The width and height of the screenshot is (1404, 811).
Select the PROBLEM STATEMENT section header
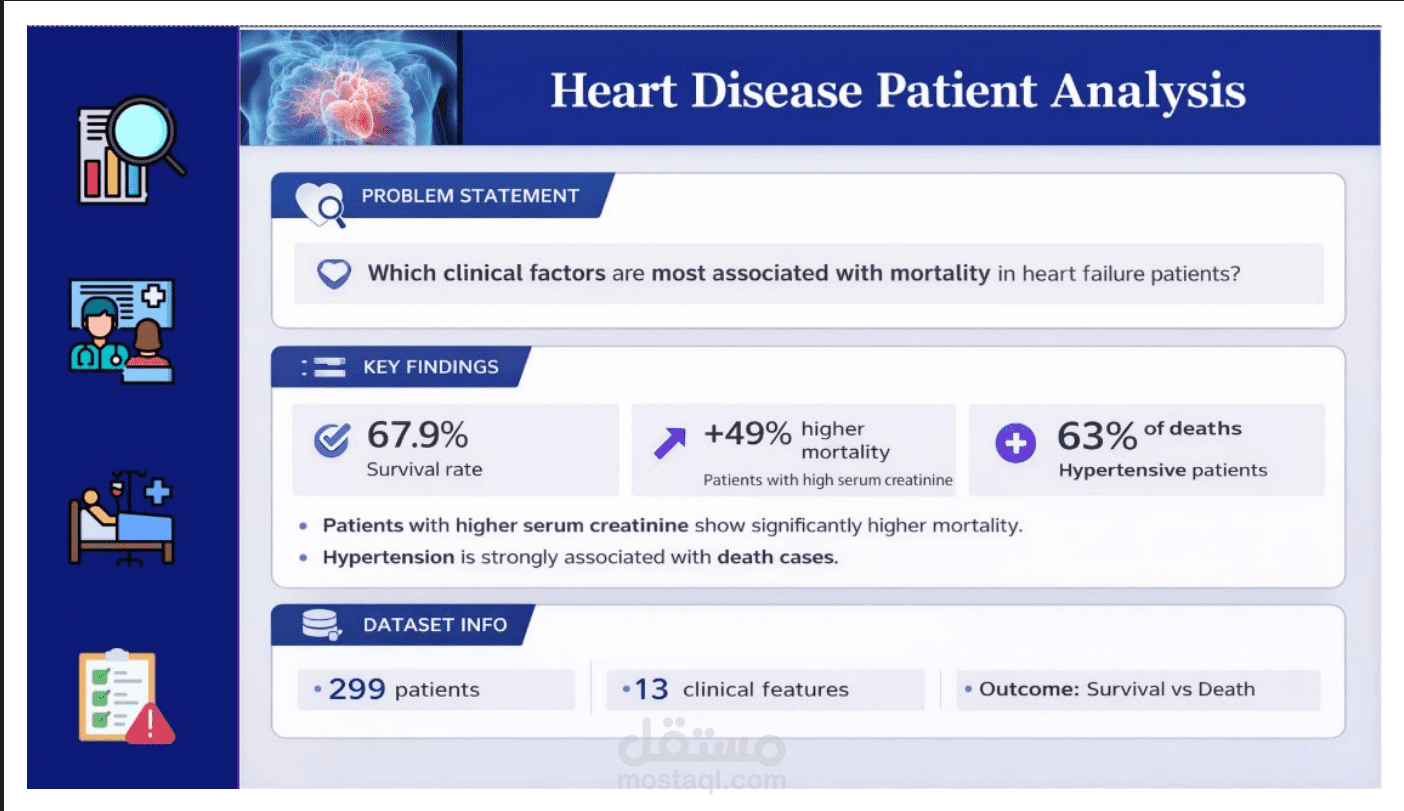click(x=470, y=196)
